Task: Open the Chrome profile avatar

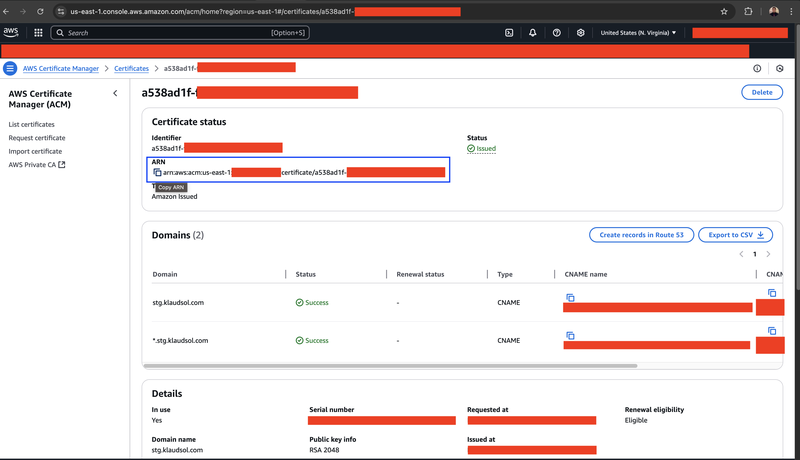Action: tap(774, 11)
